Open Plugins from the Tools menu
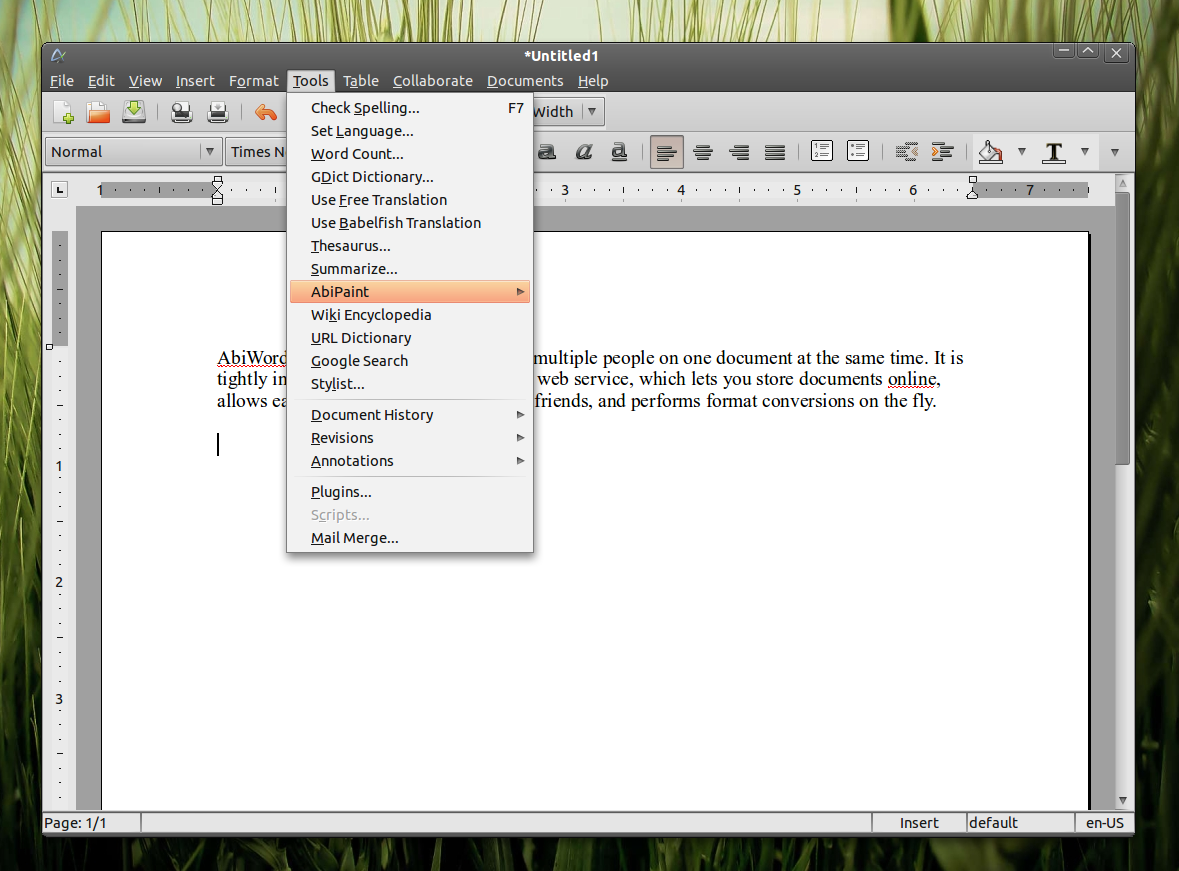 pyautogui.click(x=340, y=491)
